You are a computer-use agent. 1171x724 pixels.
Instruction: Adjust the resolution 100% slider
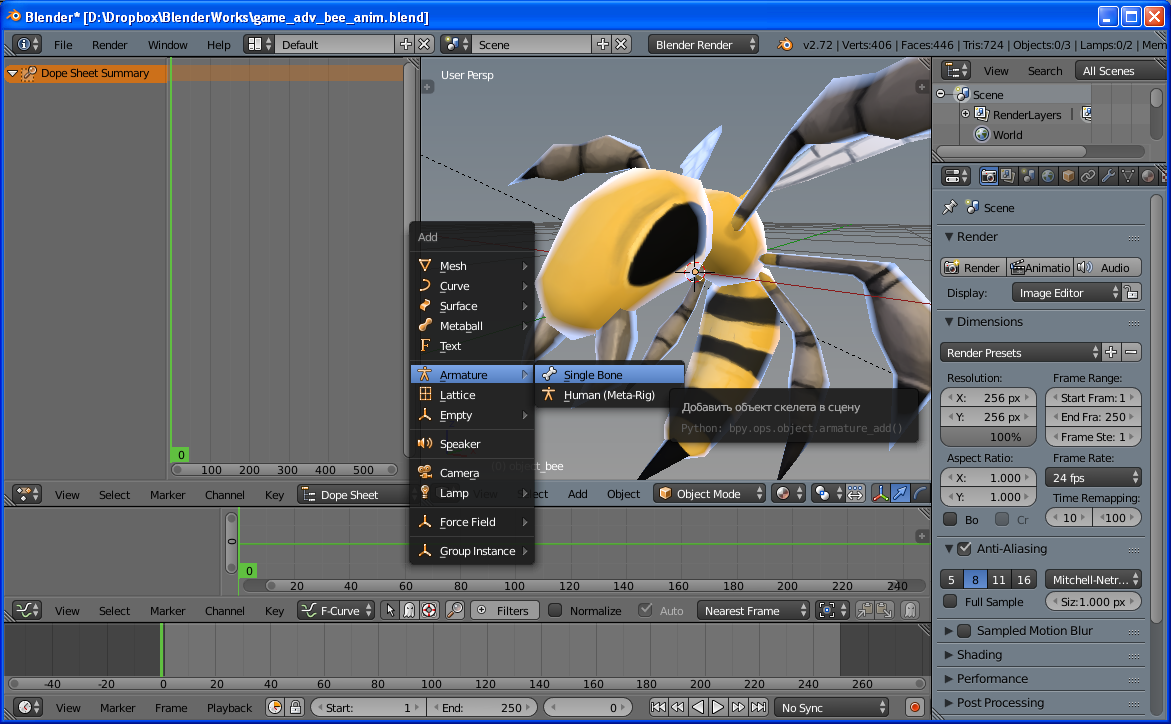(988, 436)
